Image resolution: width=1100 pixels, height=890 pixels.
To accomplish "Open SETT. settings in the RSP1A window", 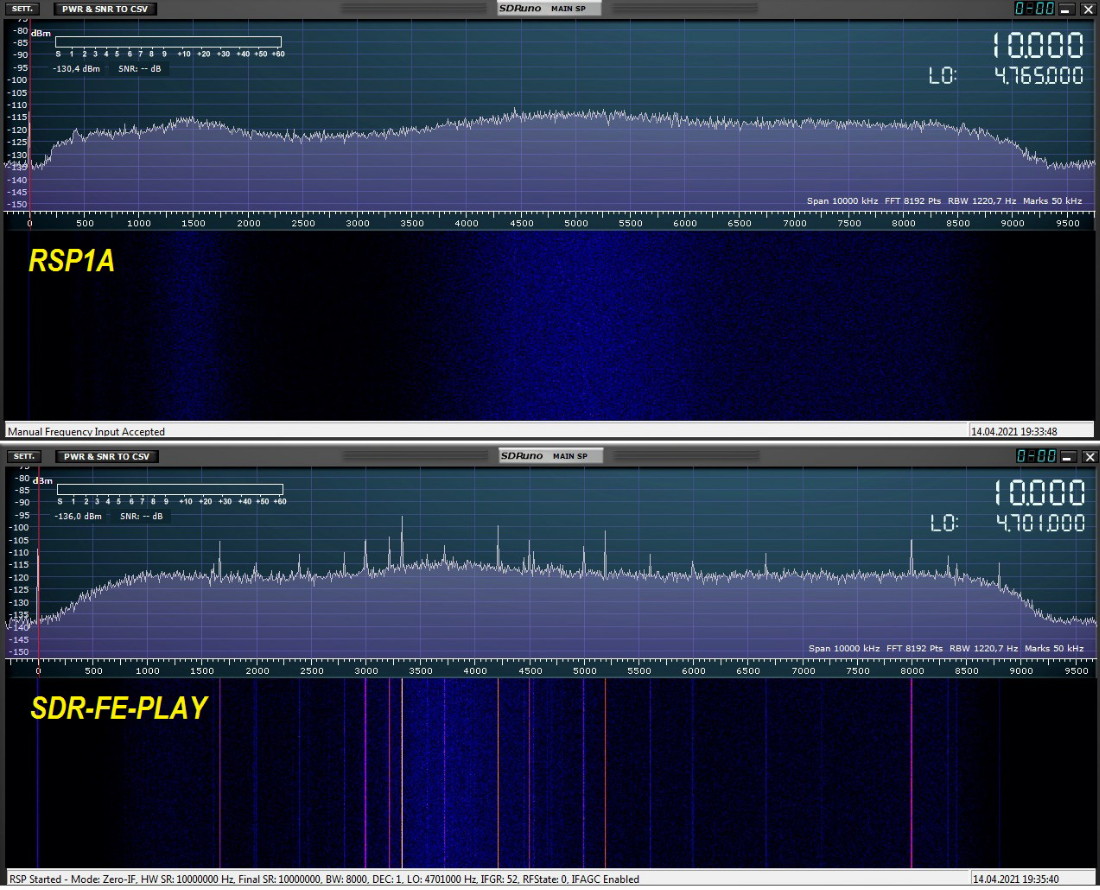I will (x=22, y=9).
